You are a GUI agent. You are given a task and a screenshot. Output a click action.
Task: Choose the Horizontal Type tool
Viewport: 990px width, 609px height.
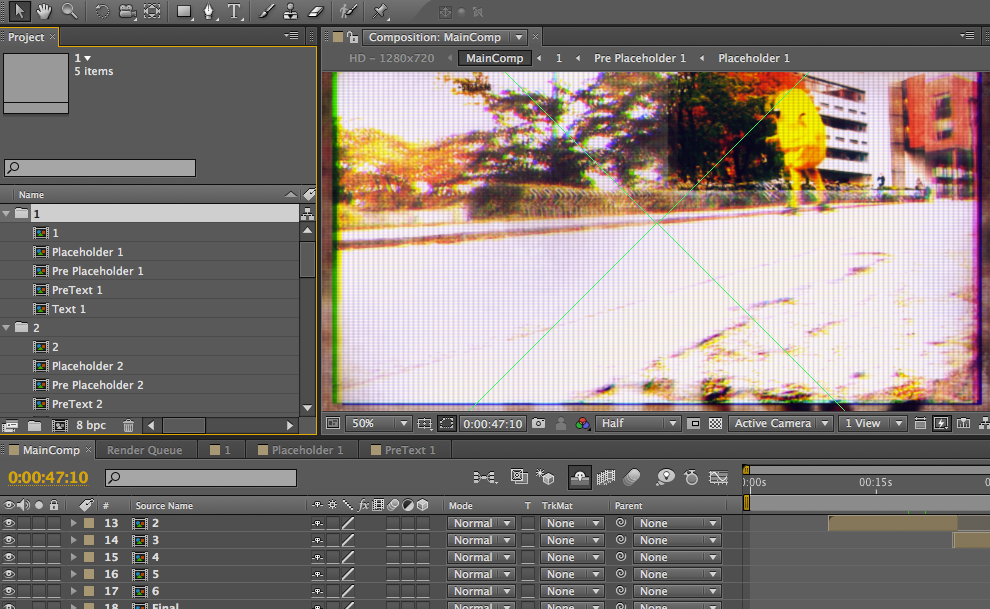(x=235, y=12)
